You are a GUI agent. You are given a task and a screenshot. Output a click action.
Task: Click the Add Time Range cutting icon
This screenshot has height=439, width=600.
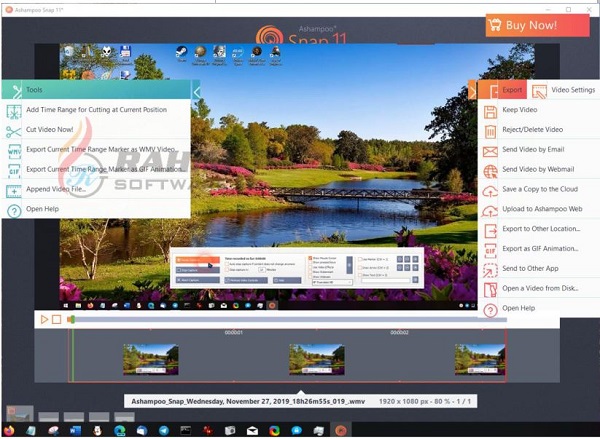14,111
